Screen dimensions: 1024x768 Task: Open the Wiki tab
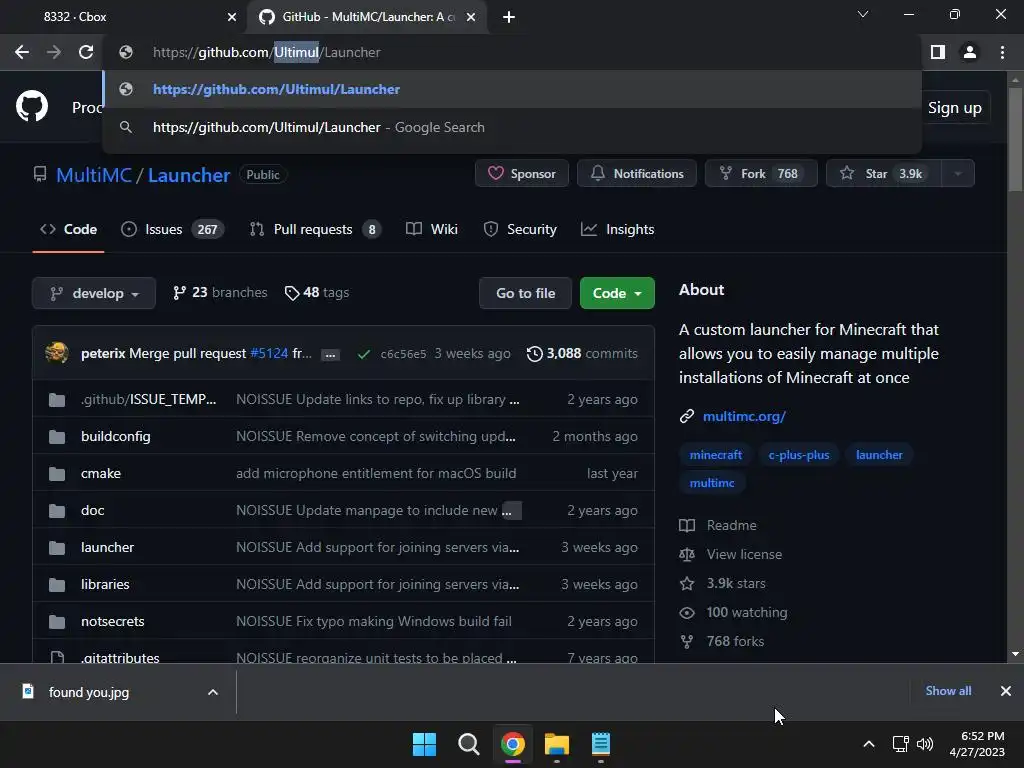(x=432, y=230)
